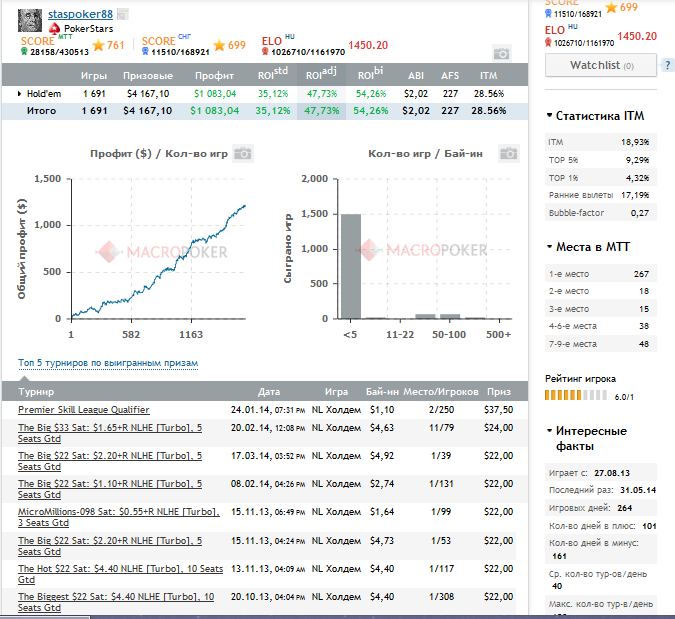This screenshot has width=675, height=619.
Task: Select the ROI std column header
Action: coord(273,74)
